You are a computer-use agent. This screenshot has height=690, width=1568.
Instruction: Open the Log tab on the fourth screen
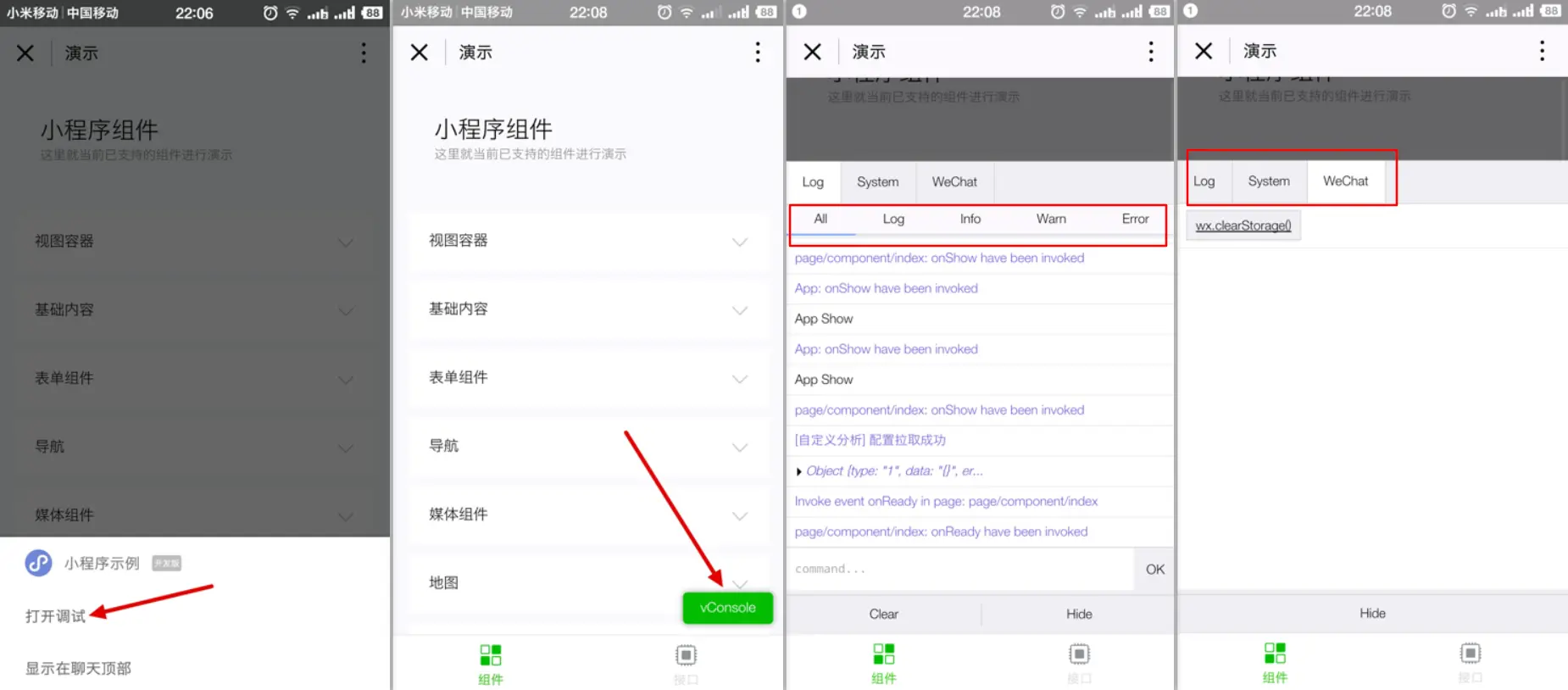(1204, 181)
